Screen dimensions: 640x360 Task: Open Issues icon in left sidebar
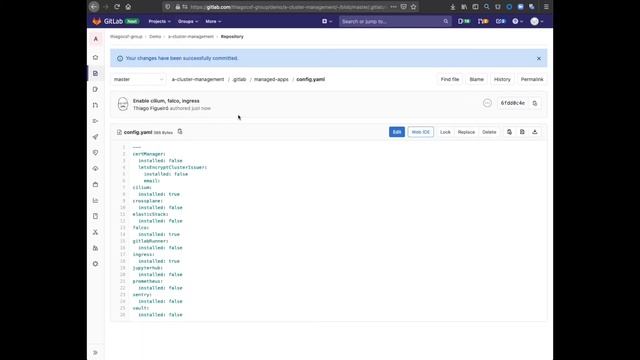click(96, 89)
